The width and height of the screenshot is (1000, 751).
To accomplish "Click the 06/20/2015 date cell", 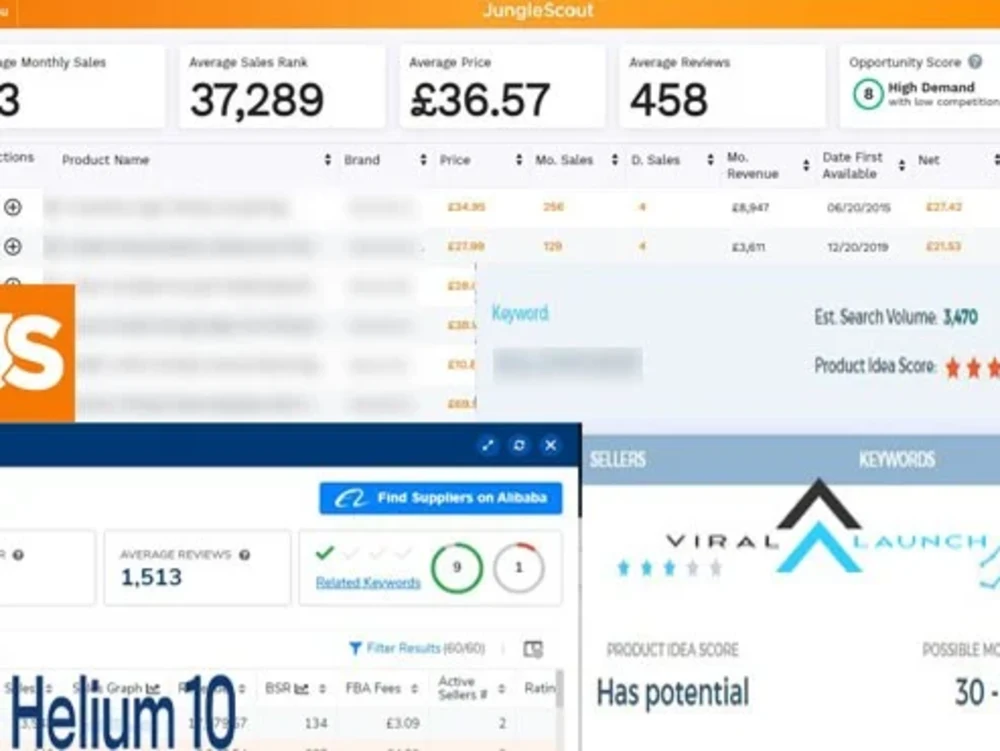I will point(858,208).
